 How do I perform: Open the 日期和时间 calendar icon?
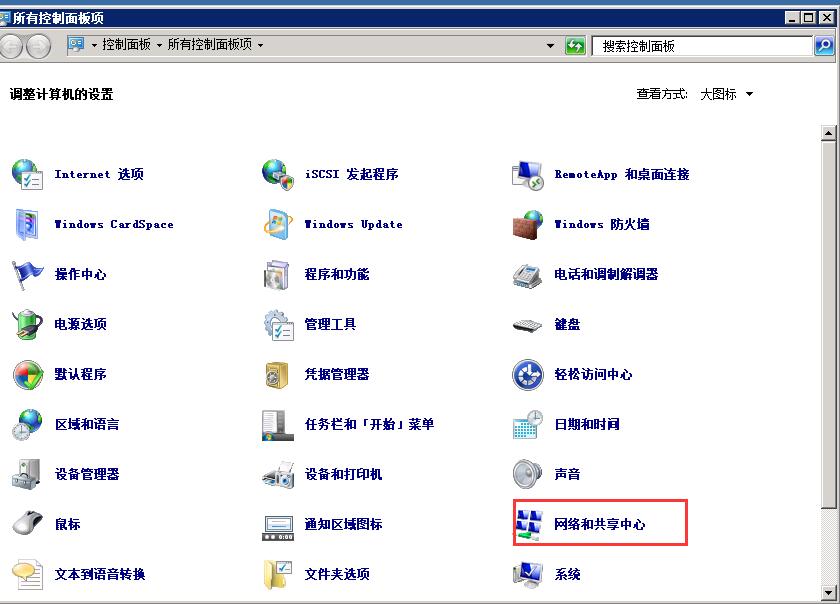coord(528,424)
